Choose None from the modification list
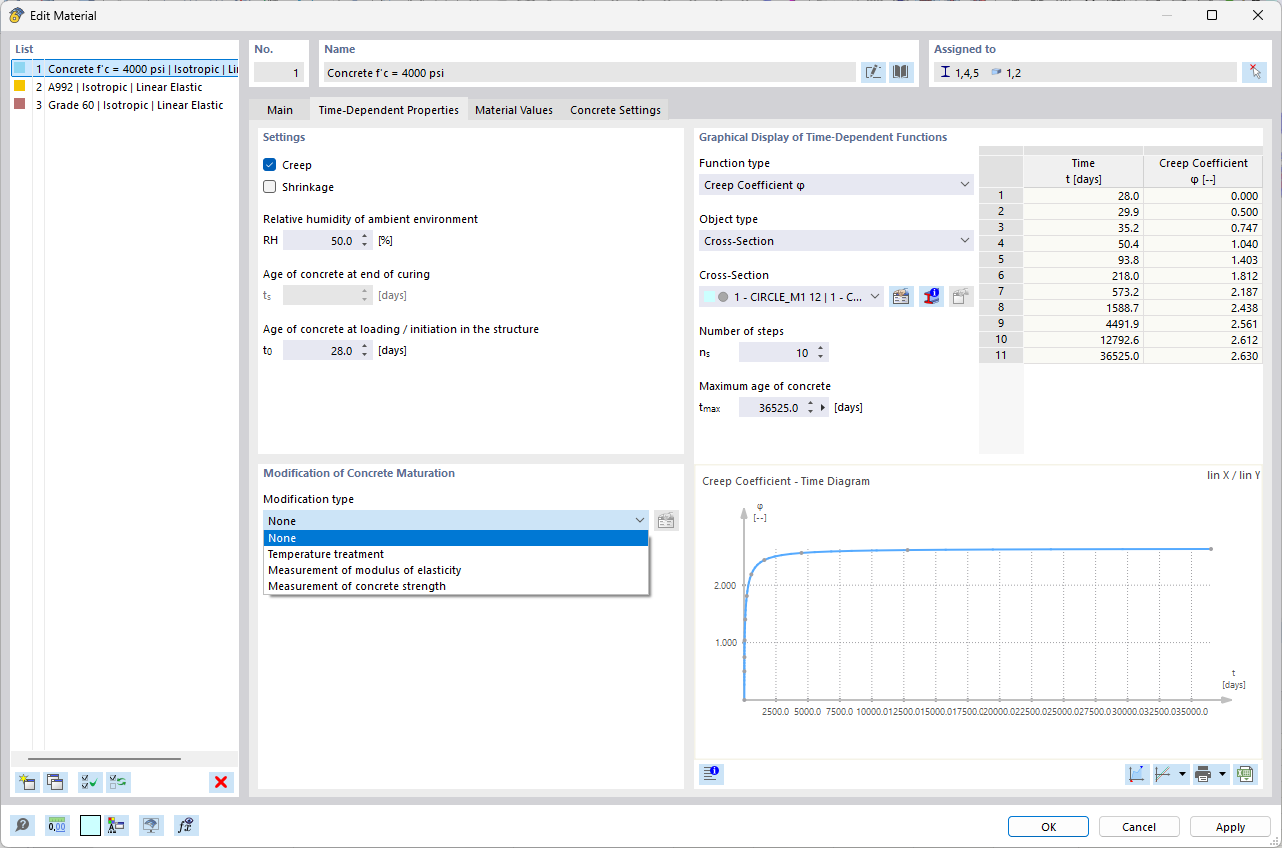The width and height of the screenshot is (1282, 848). coord(456,538)
